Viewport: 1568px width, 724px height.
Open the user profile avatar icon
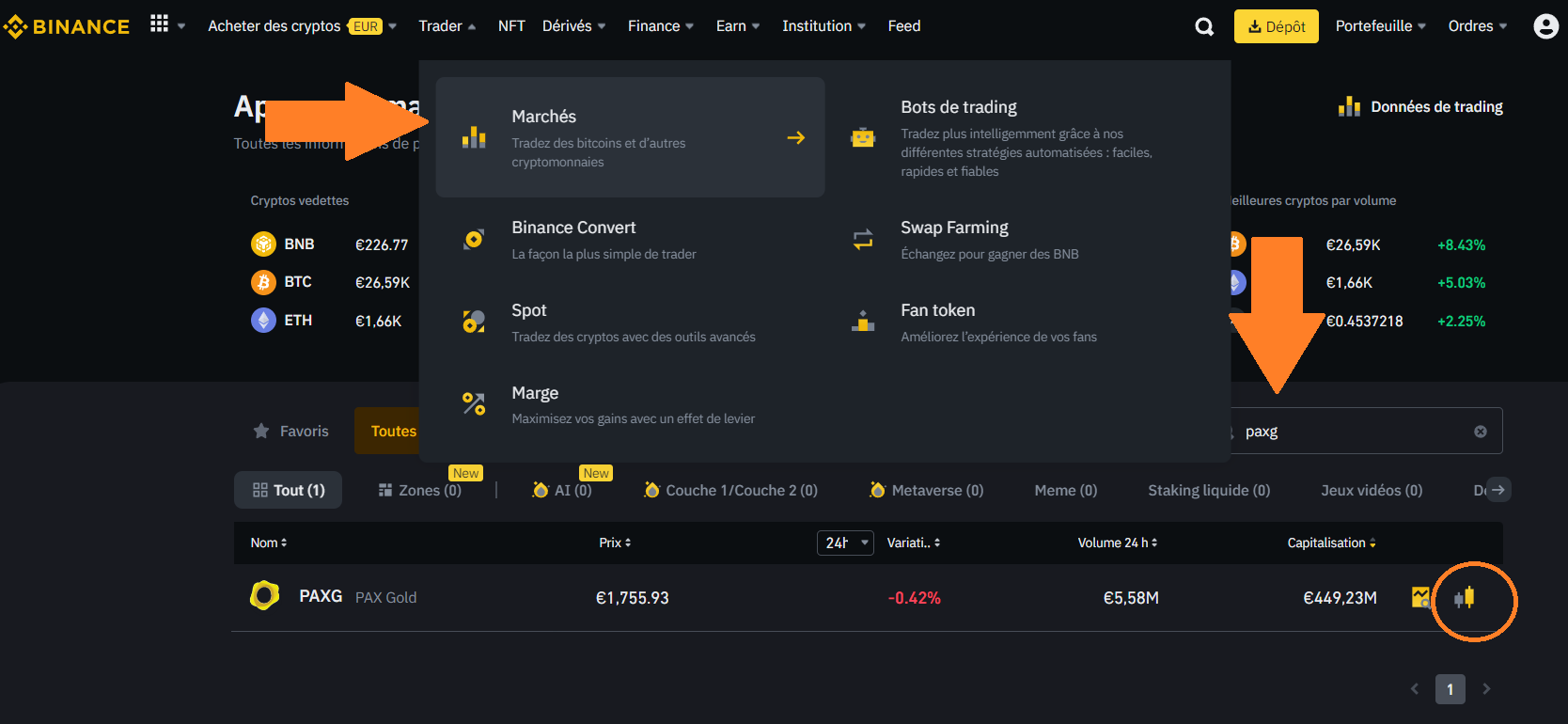pyautogui.click(x=1545, y=26)
